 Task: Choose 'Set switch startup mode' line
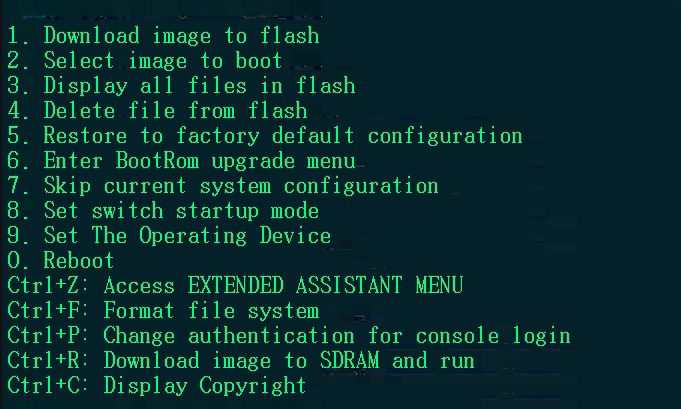pyautogui.click(x=163, y=211)
